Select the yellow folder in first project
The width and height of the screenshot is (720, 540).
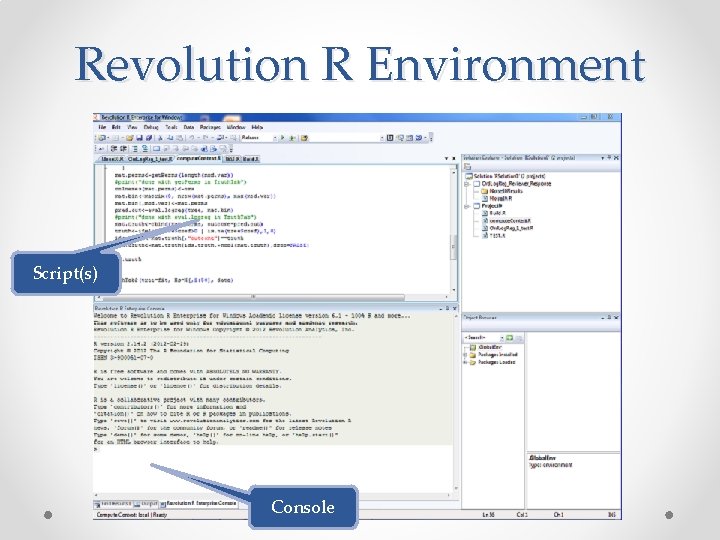point(484,191)
